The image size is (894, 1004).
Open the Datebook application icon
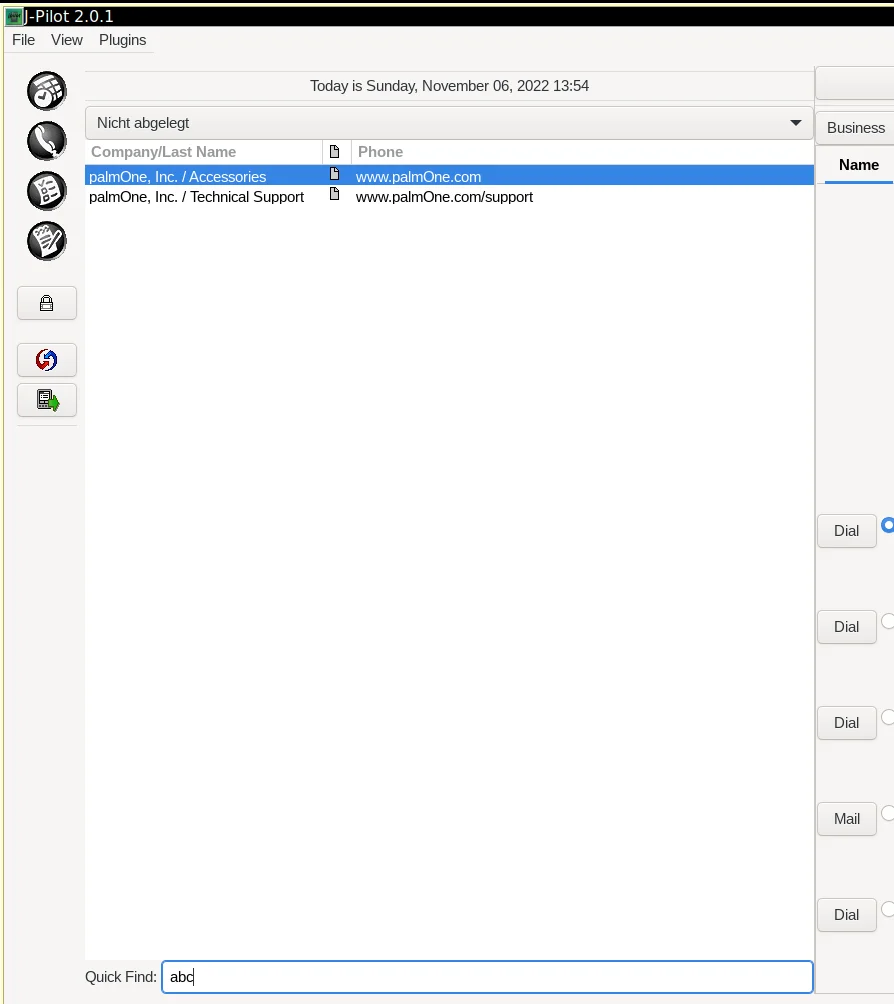click(47, 91)
